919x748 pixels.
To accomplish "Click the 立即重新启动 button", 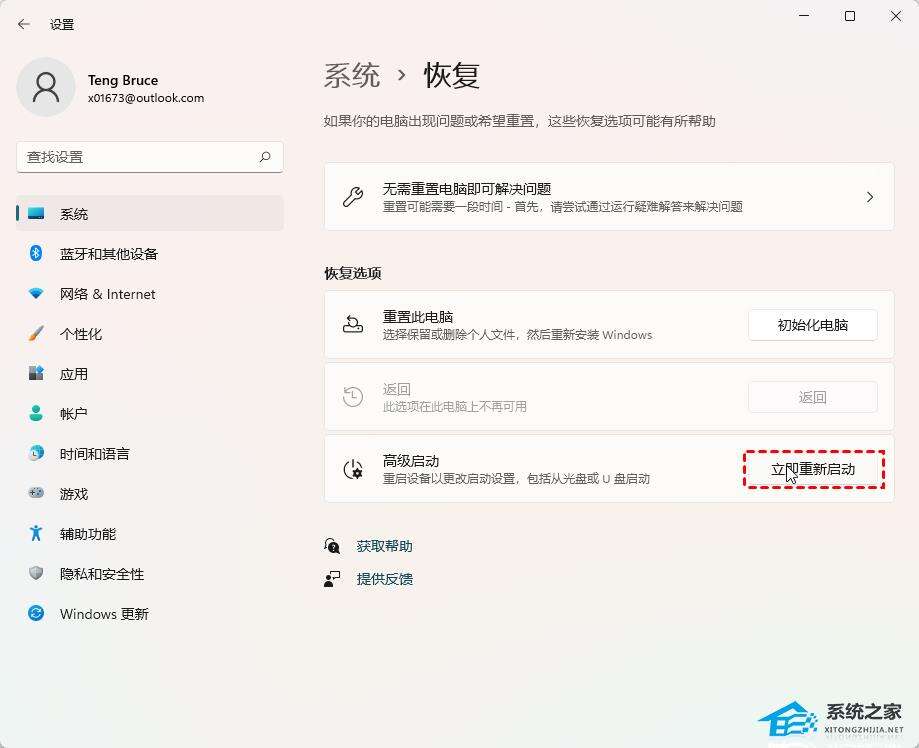I will click(x=813, y=469).
